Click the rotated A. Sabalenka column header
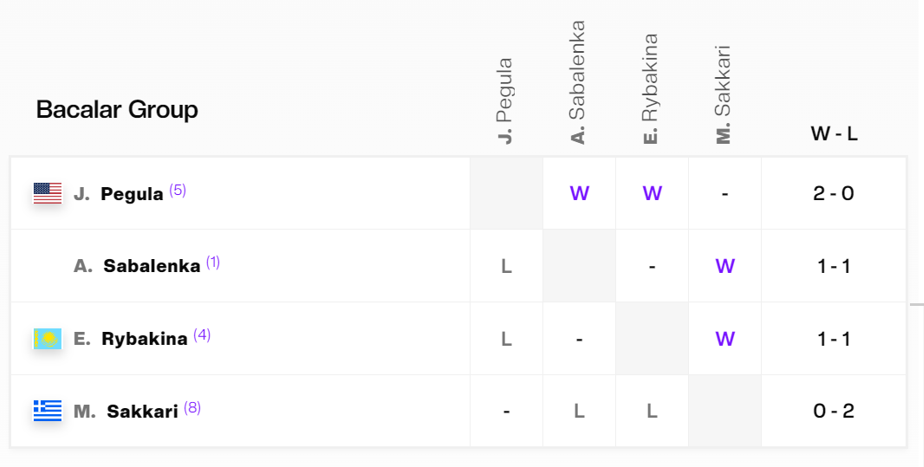Viewport: 924px width, 467px height. (x=578, y=82)
